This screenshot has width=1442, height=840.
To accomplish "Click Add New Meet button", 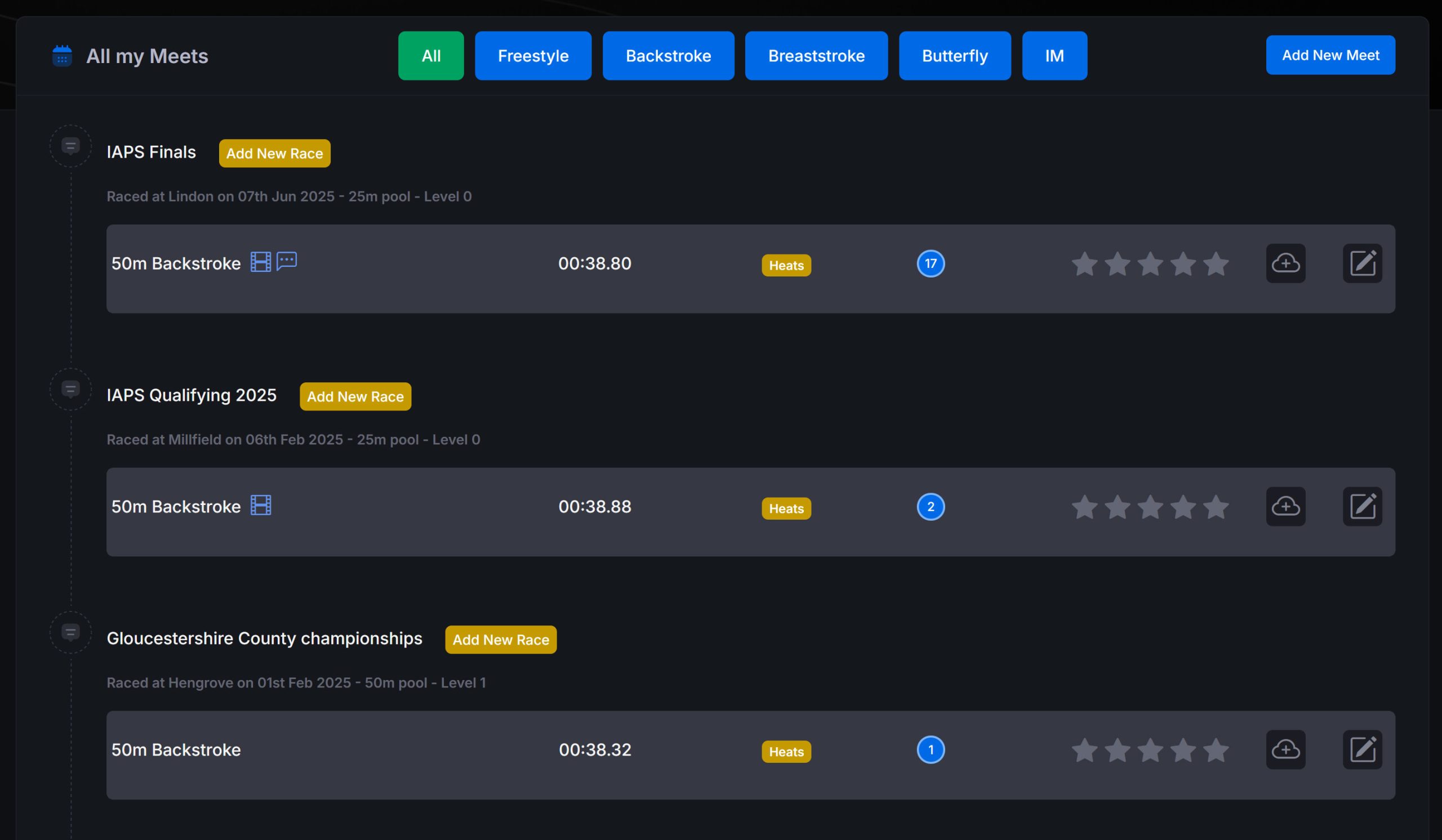I will pos(1330,55).
